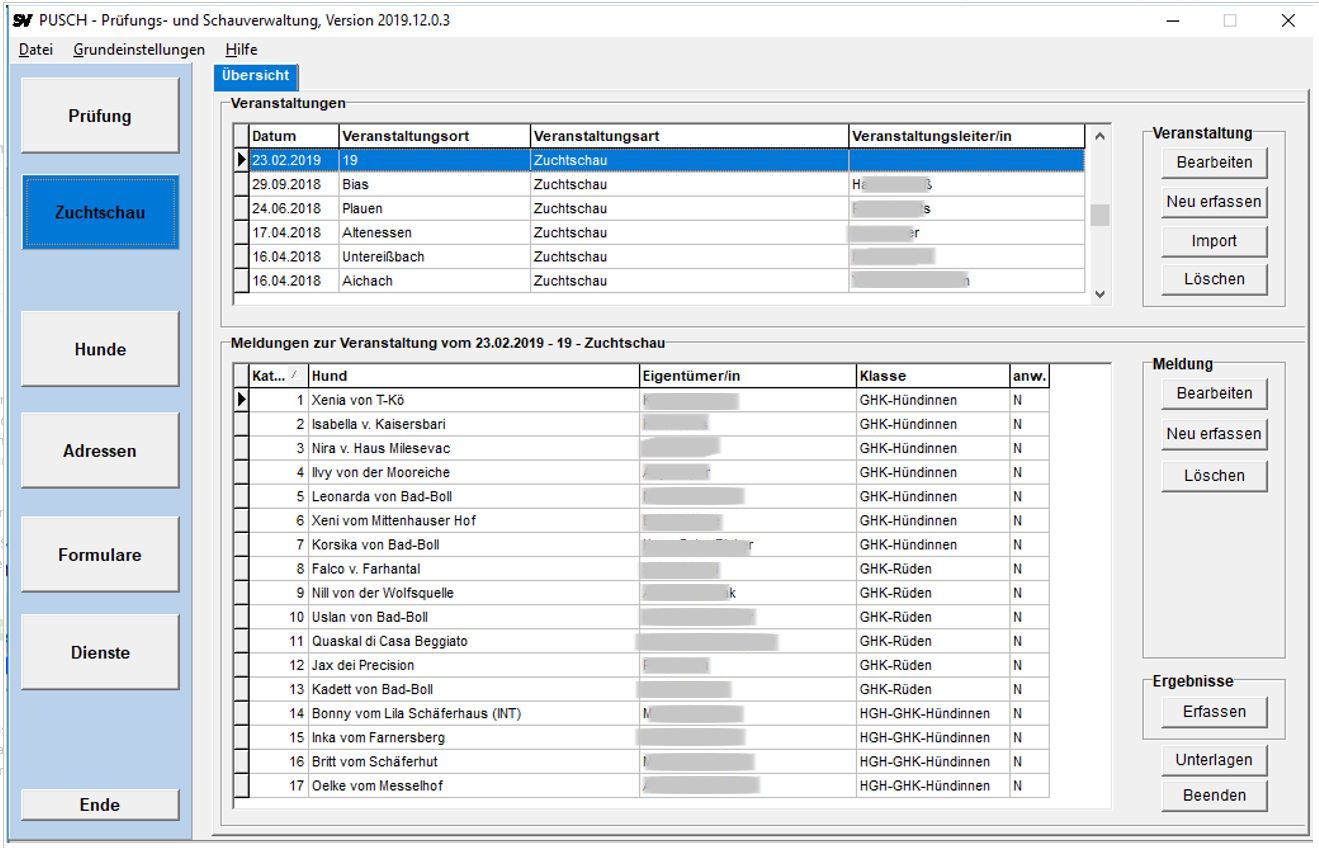The width and height of the screenshot is (1319, 848).
Task: Click the Klasse column header
Action: (933, 376)
